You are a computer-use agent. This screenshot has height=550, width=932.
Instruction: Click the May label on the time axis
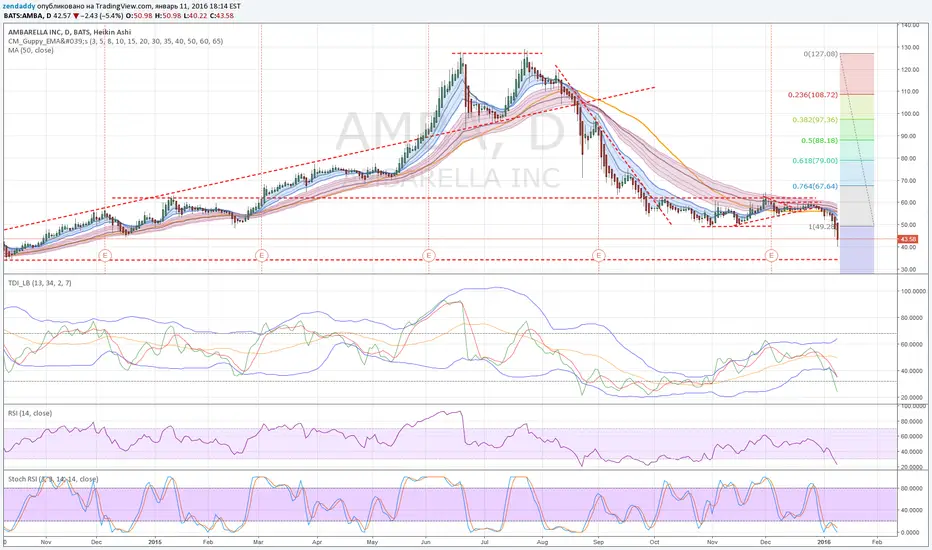click(372, 542)
